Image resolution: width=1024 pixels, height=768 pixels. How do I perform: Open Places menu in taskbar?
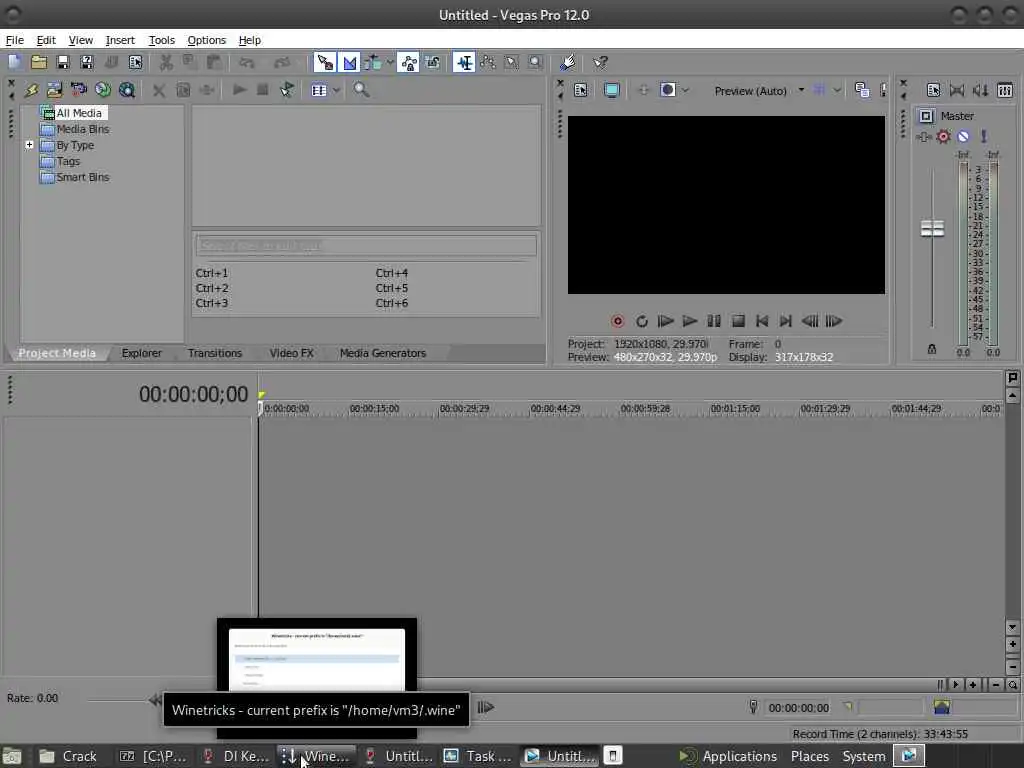pos(810,756)
